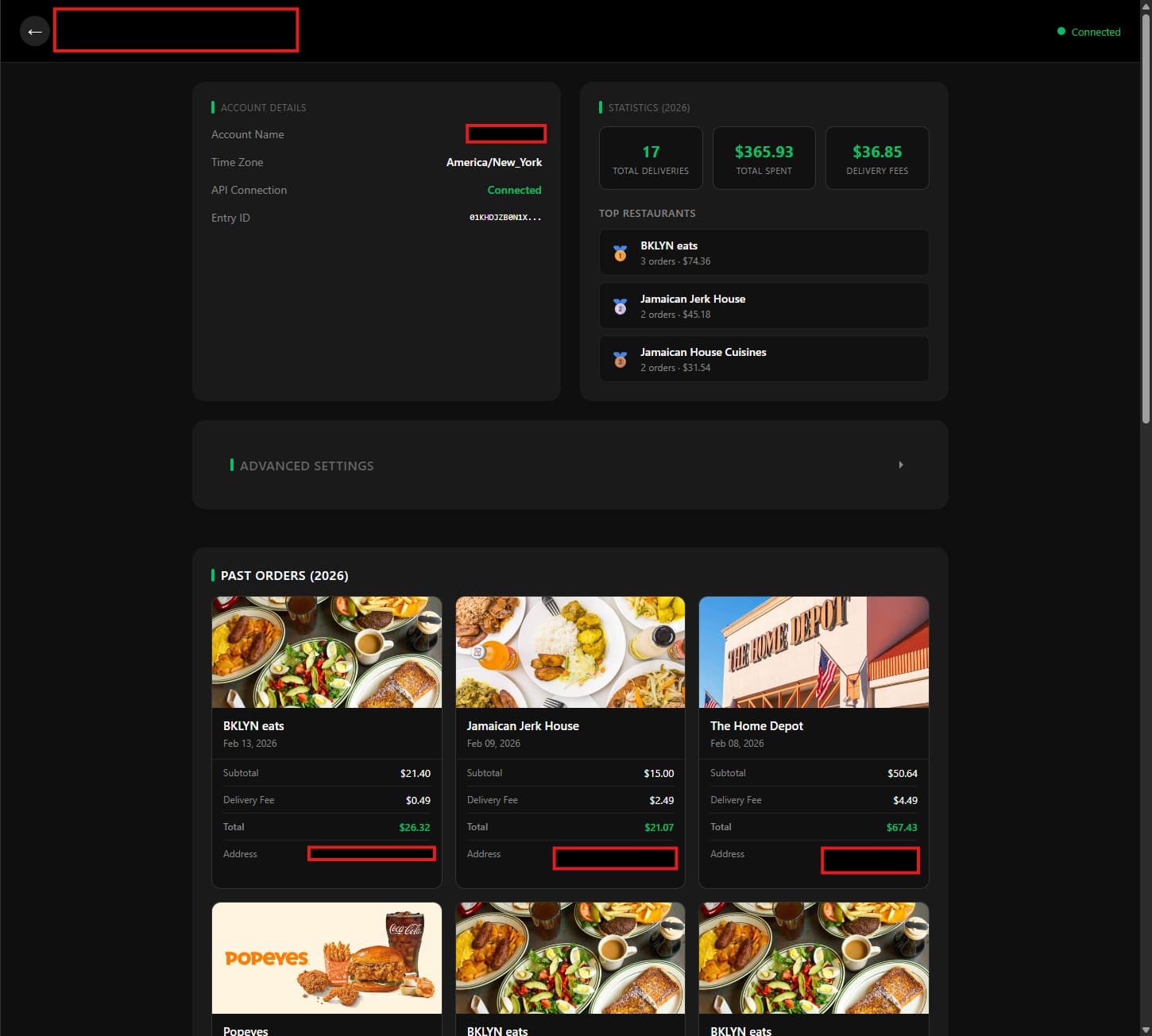Click the green Connected API Connection value
This screenshot has height=1036, width=1152.
[x=514, y=190]
